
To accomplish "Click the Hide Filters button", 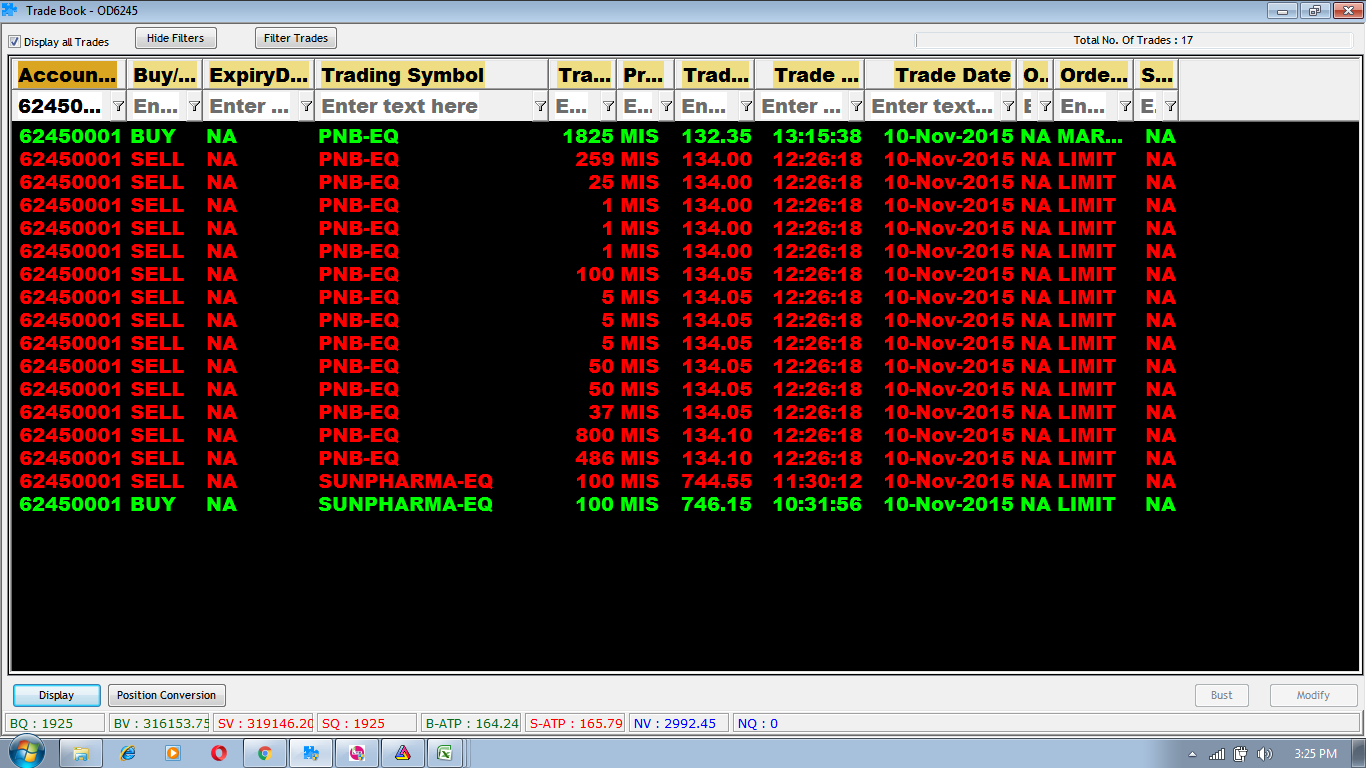I will click(x=175, y=38).
